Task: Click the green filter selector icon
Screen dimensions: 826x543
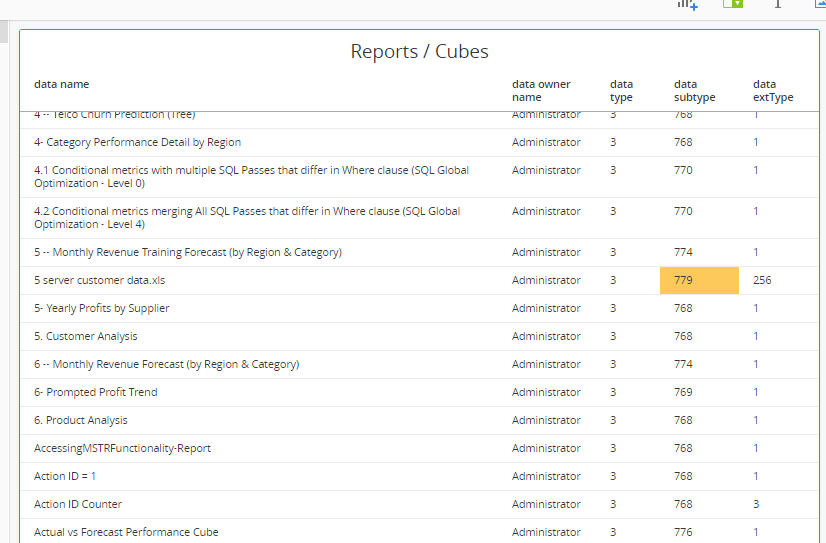Action: [730, 4]
